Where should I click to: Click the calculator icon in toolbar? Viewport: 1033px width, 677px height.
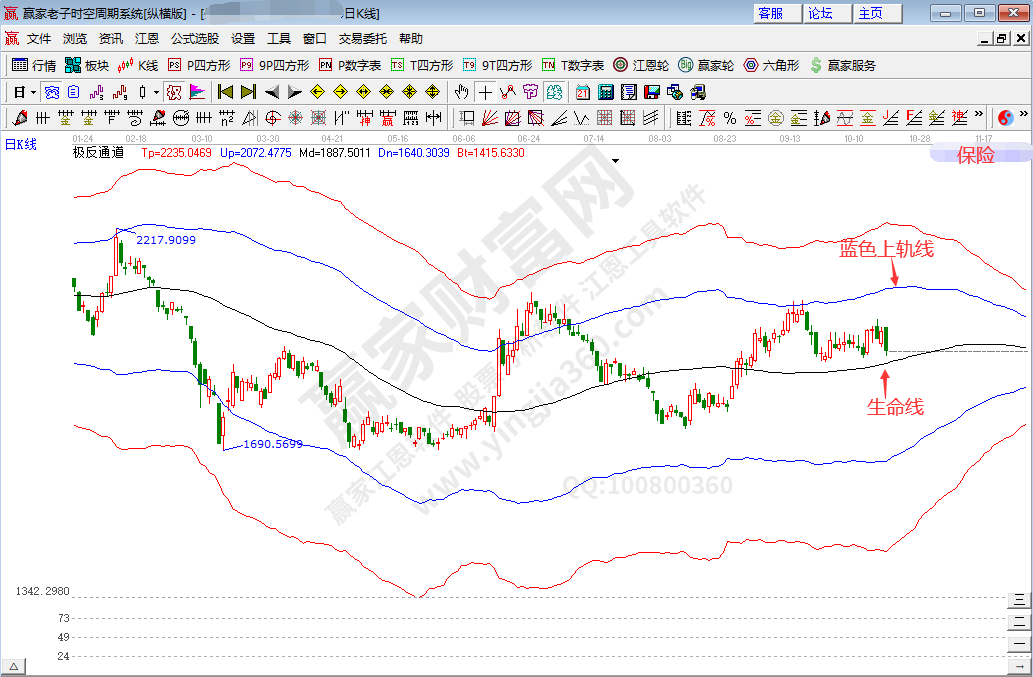[x=605, y=92]
